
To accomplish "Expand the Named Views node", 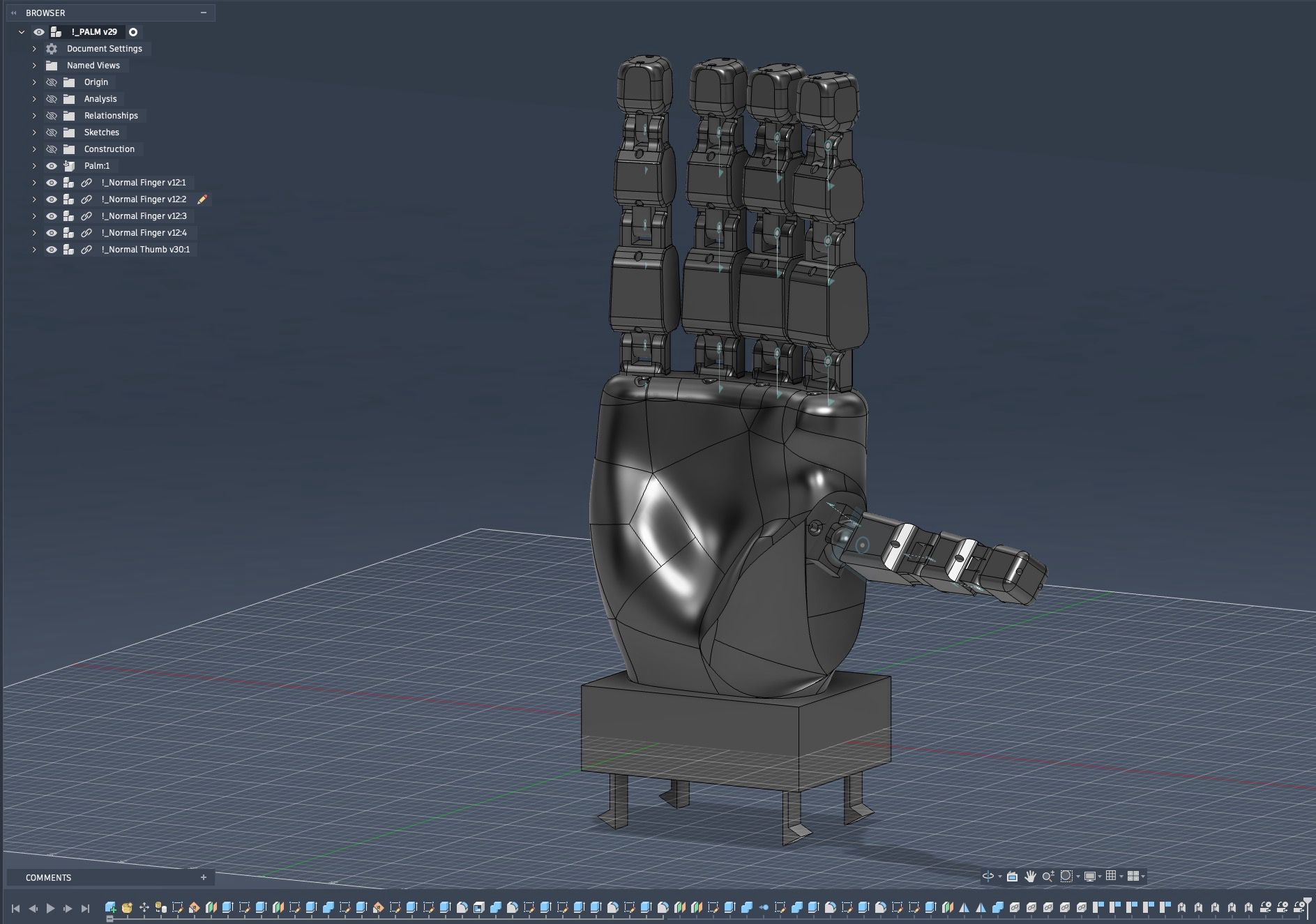I will (34, 66).
